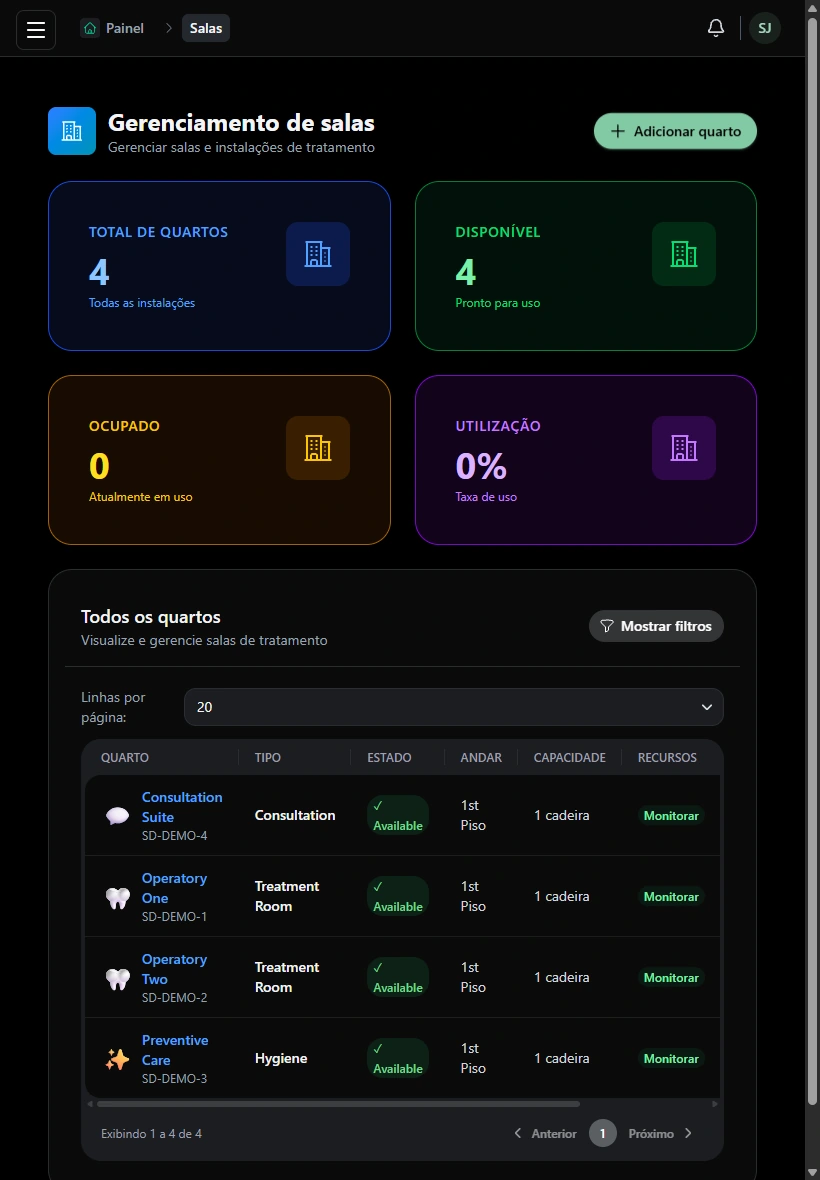Click the table's horizontal scrollbar

coord(339,1104)
